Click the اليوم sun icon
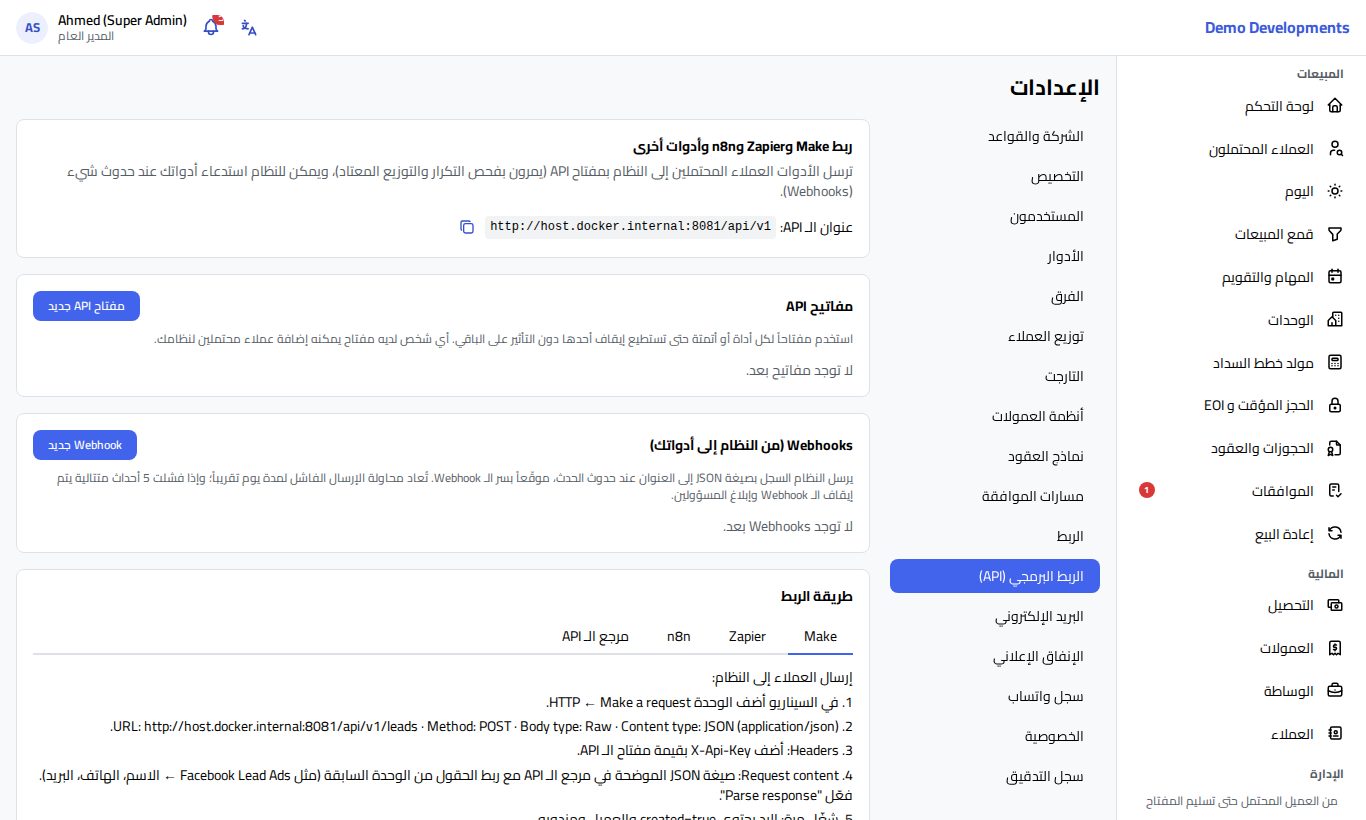1366x820 pixels. coord(1334,192)
